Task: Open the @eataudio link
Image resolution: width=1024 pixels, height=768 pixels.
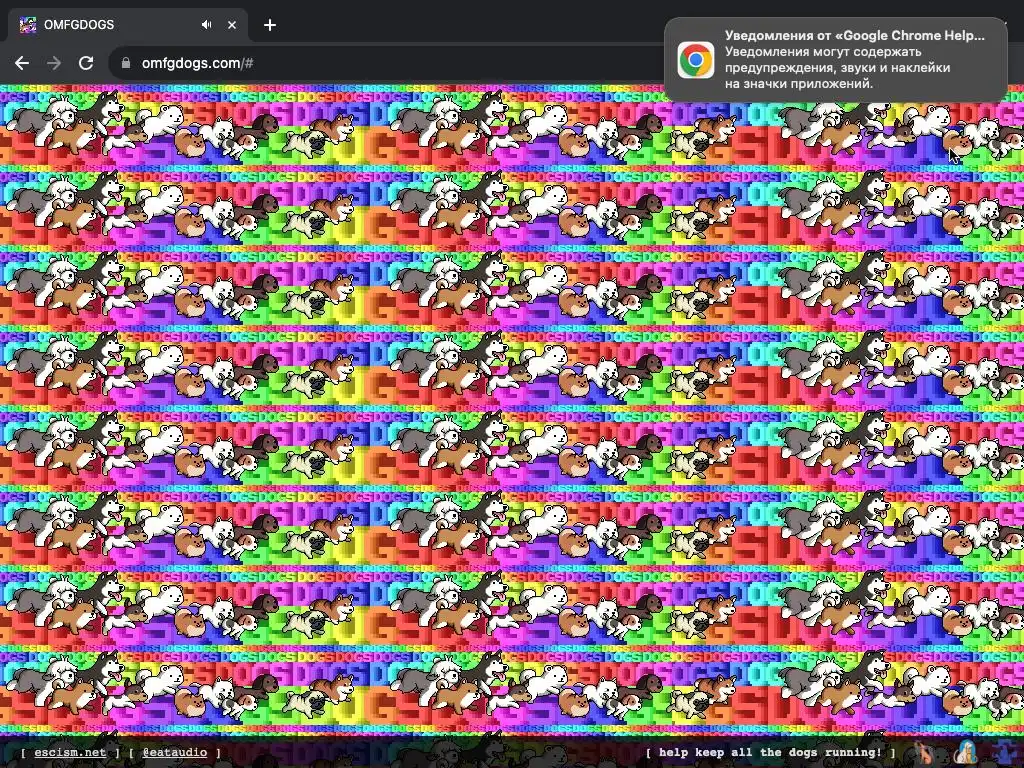Action: [x=174, y=752]
